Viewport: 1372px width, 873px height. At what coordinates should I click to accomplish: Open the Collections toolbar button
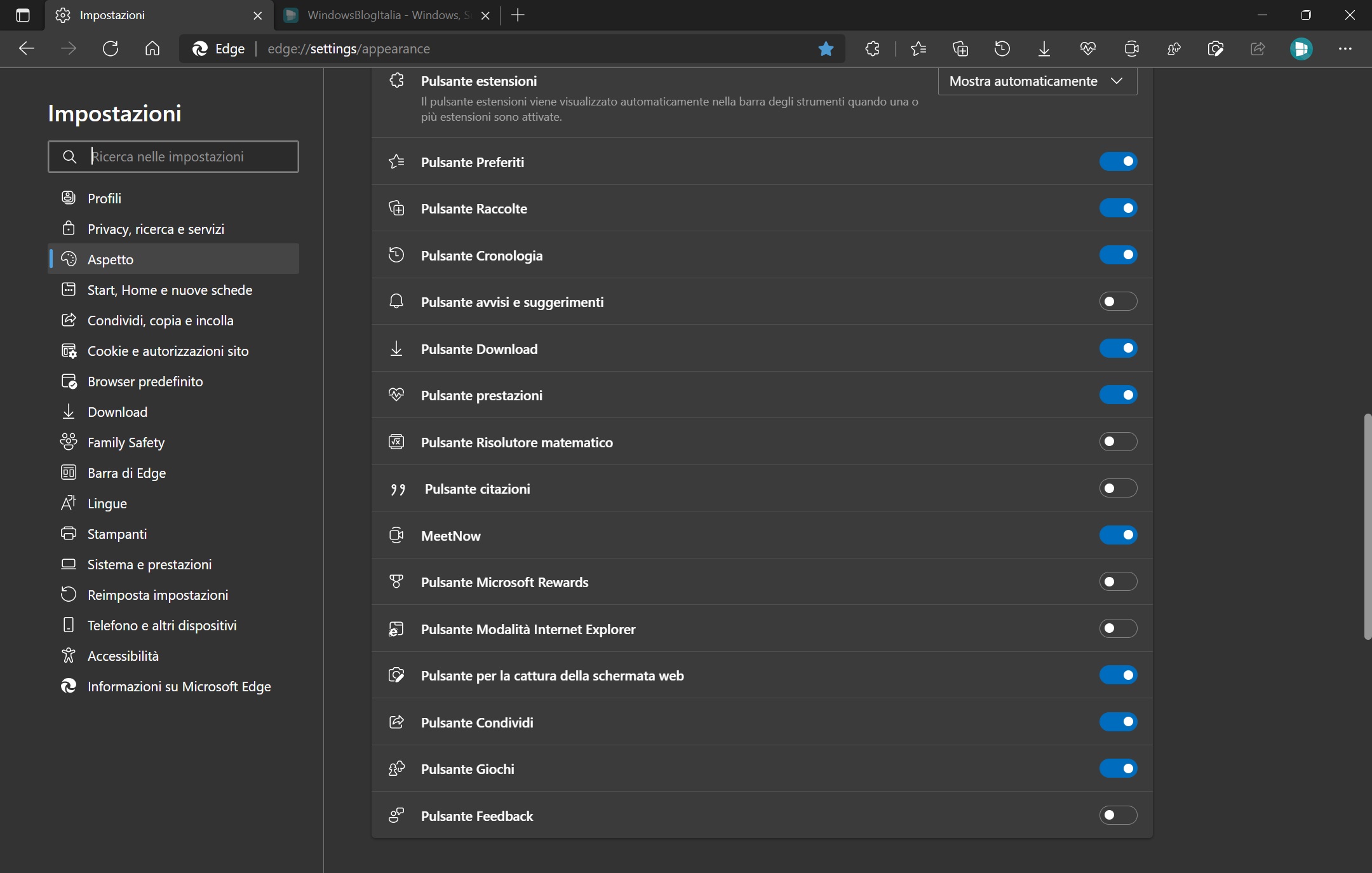[x=960, y=49]
